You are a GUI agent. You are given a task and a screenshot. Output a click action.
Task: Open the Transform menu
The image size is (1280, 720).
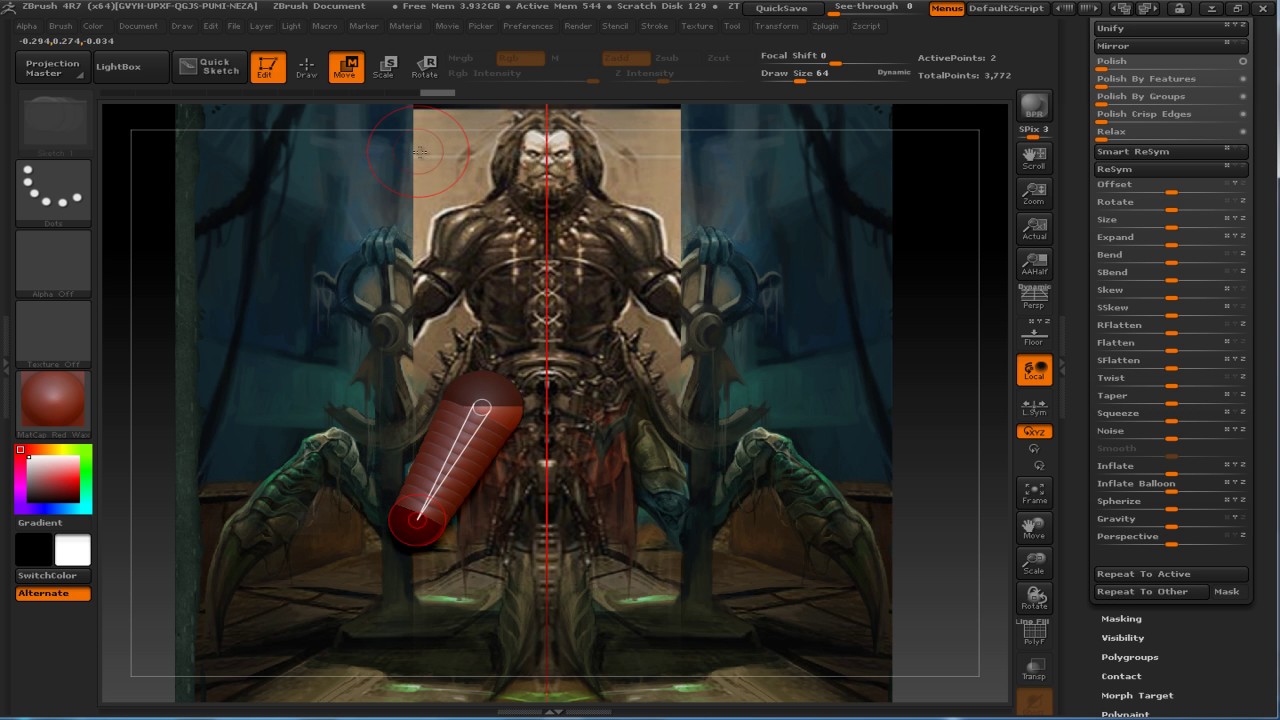pos(777,26)
